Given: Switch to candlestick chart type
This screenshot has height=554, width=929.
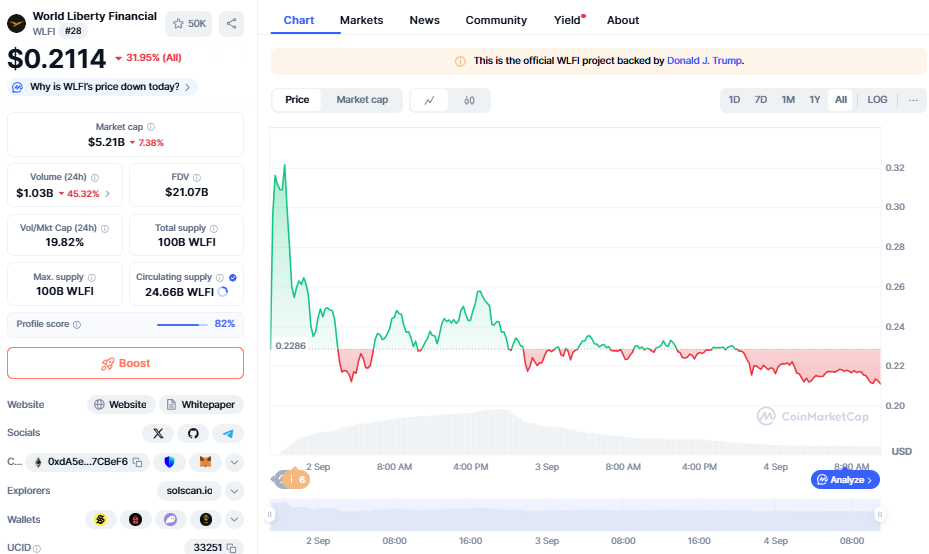Looking at the screenshot, I should pyautogui.click(x=469, y=100).
